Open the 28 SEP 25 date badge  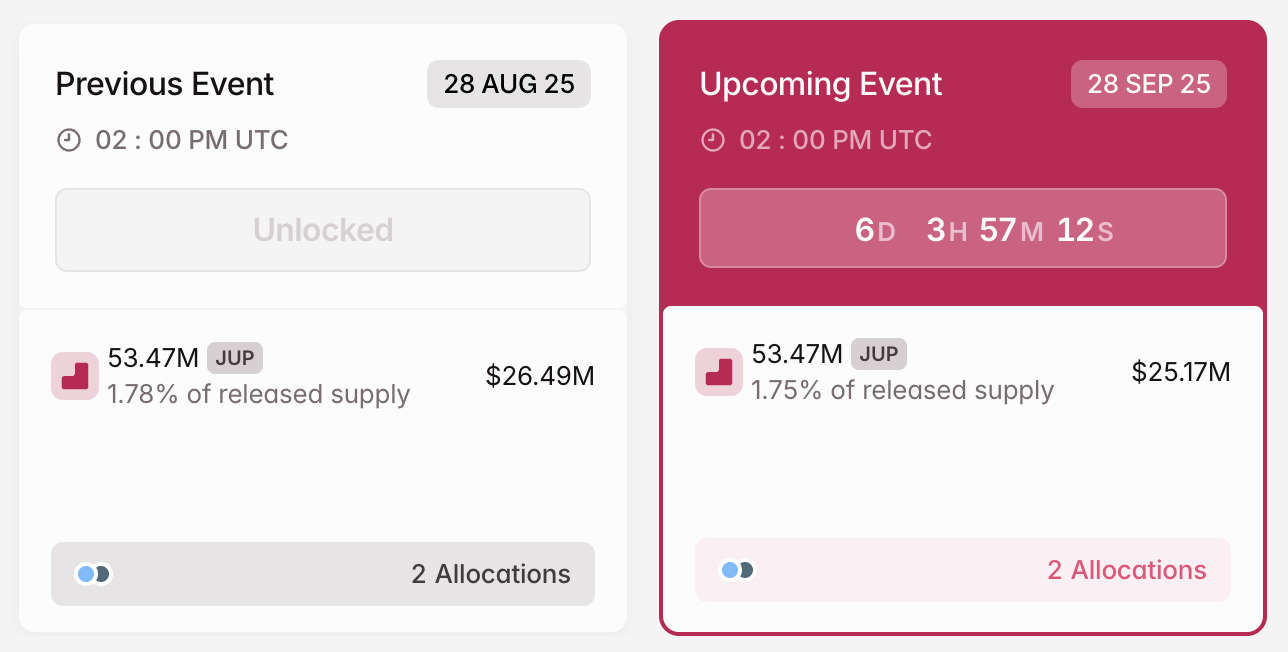click(1148, 84)
